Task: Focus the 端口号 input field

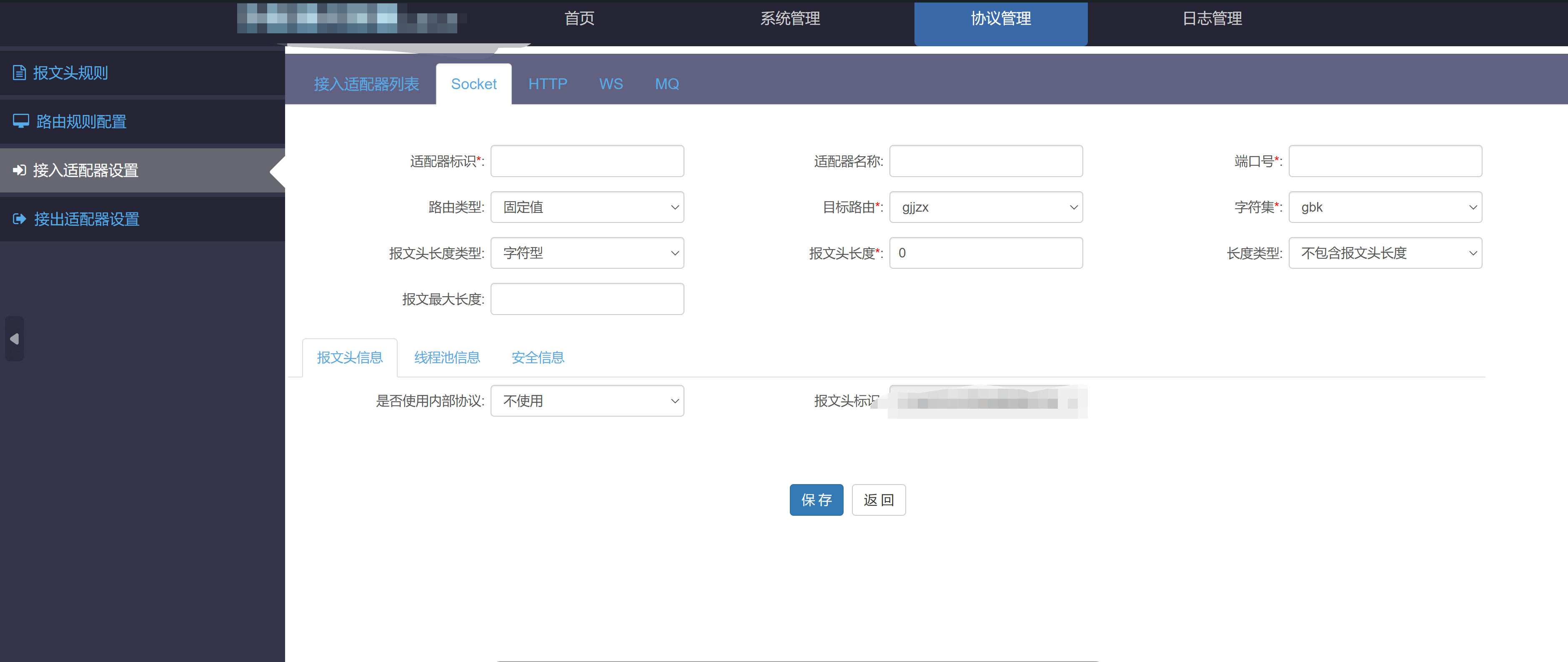Action: click(x=1385, y=161)
